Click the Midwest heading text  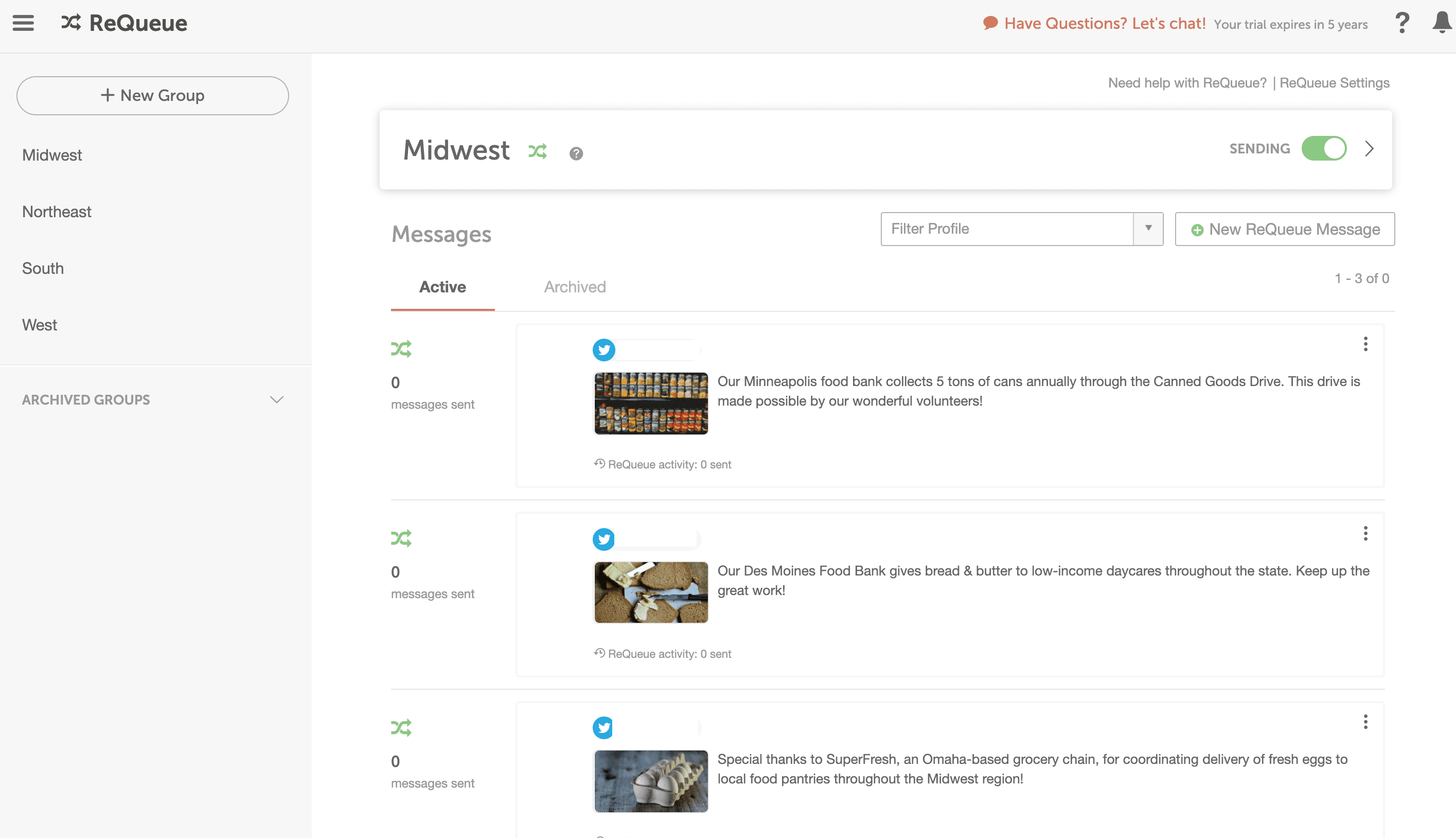click(456, 150)
